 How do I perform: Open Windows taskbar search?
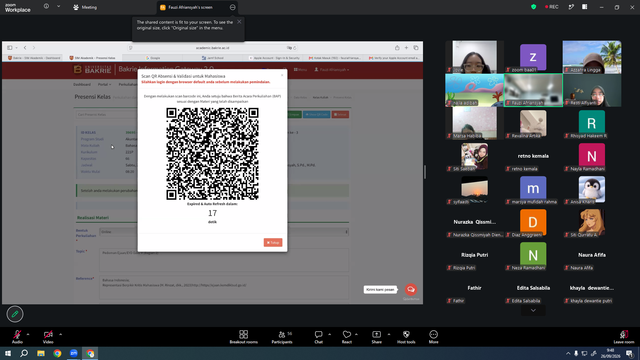click(x=24, y=353)
